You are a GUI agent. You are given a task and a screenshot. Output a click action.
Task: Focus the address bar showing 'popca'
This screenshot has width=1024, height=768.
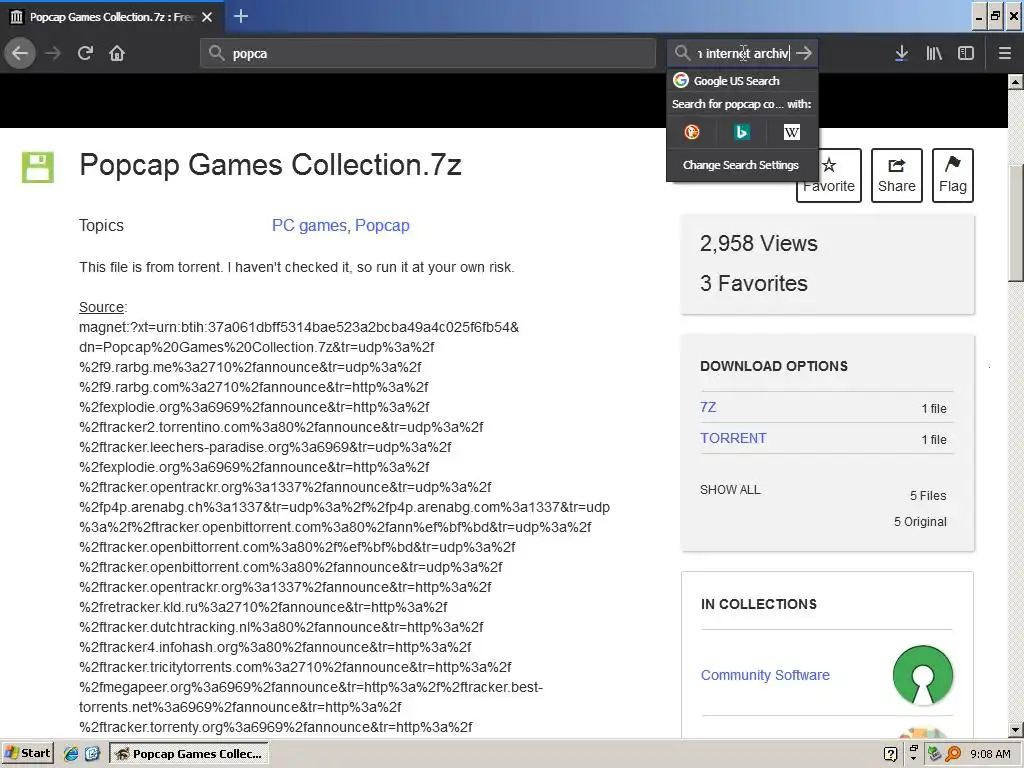(428, 53)
